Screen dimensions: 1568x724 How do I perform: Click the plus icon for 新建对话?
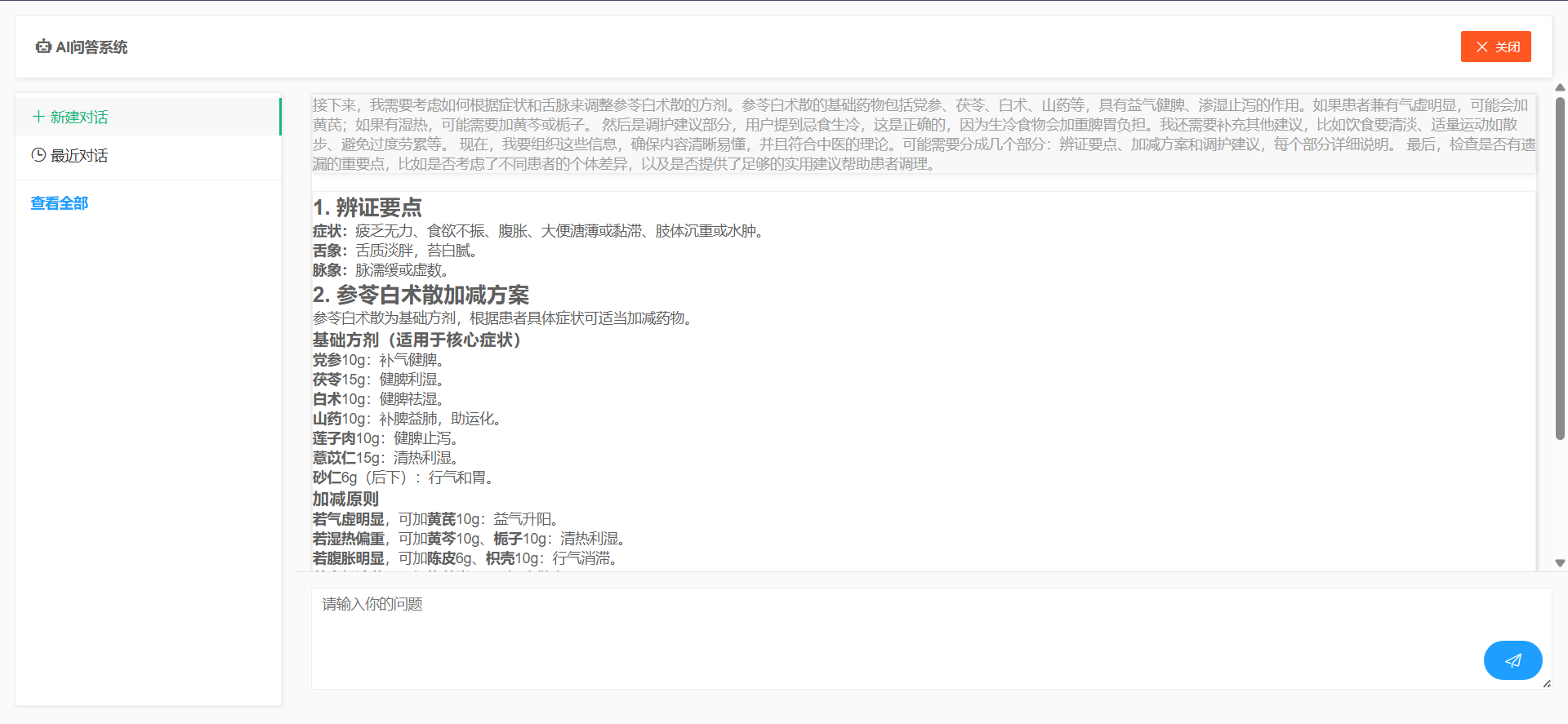[x=38, y=117]
